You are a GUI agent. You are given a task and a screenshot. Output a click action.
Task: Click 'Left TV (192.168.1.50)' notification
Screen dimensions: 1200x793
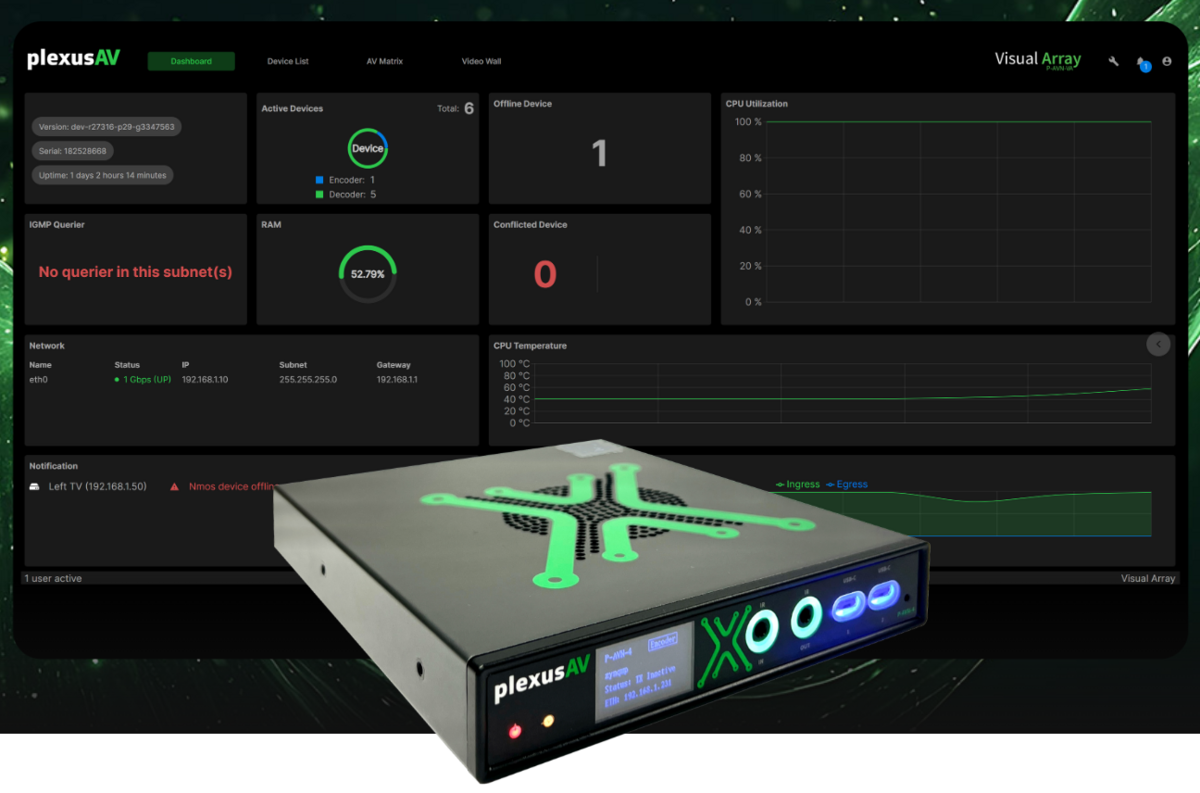pyautogui.click(x=98, y=487)
